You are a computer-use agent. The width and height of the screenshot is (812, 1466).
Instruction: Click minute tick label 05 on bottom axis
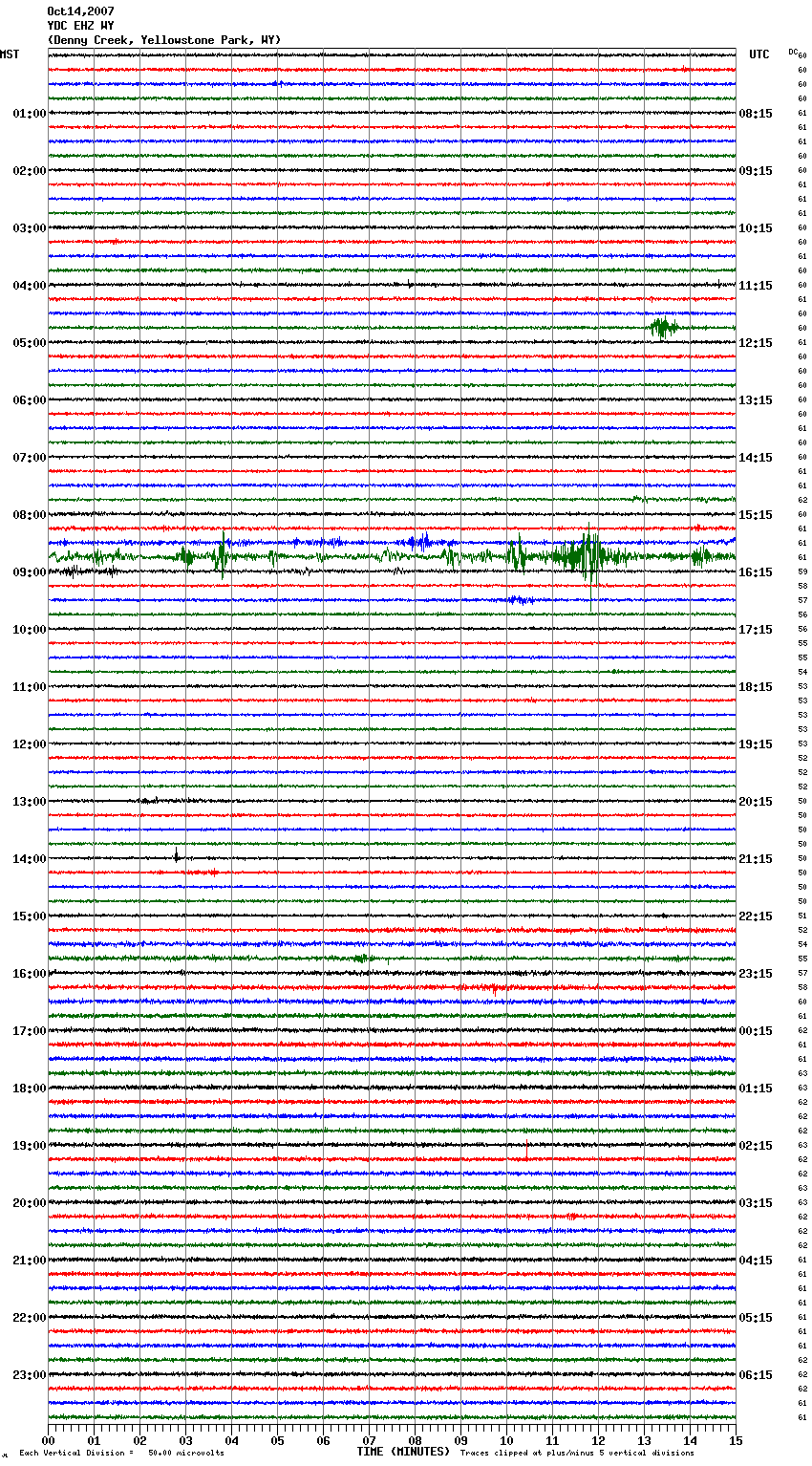pos(277,1440)
